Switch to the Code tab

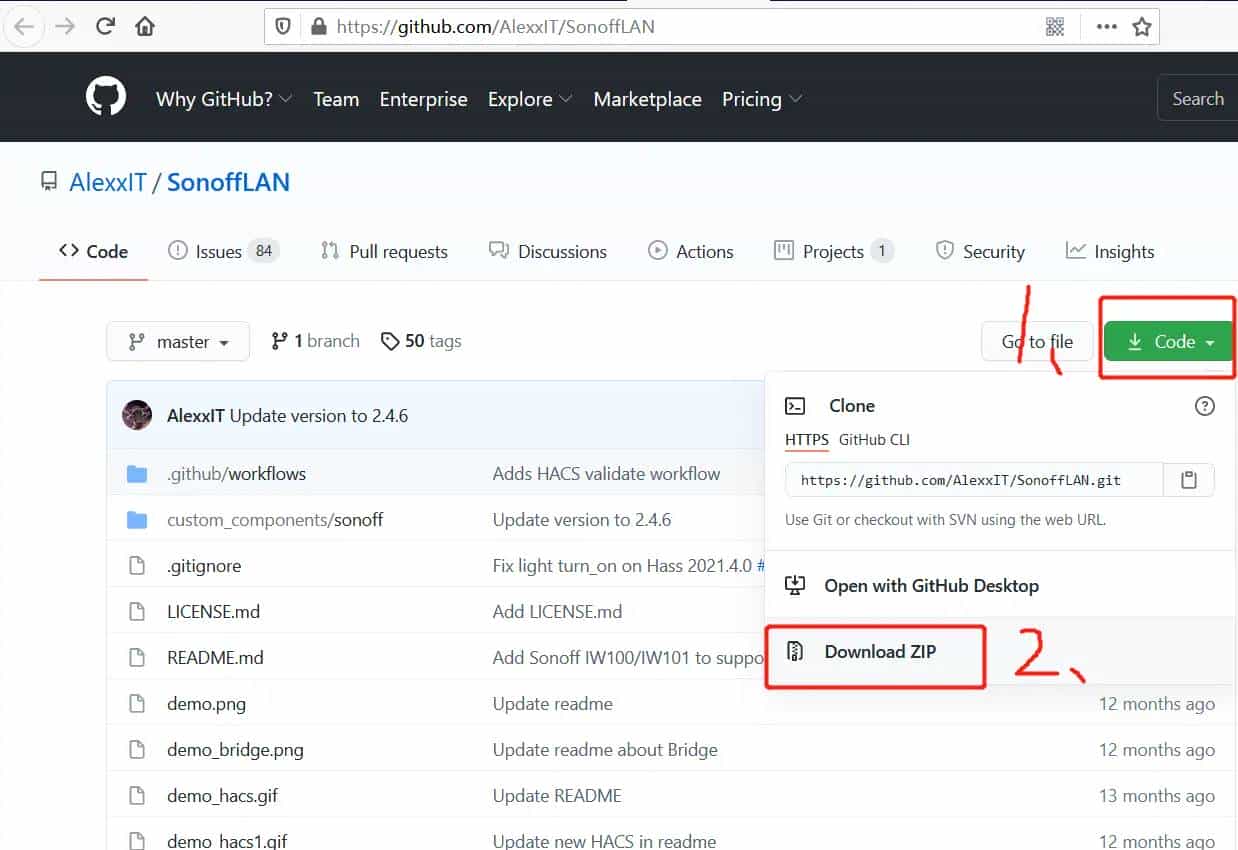coord(93,251)
